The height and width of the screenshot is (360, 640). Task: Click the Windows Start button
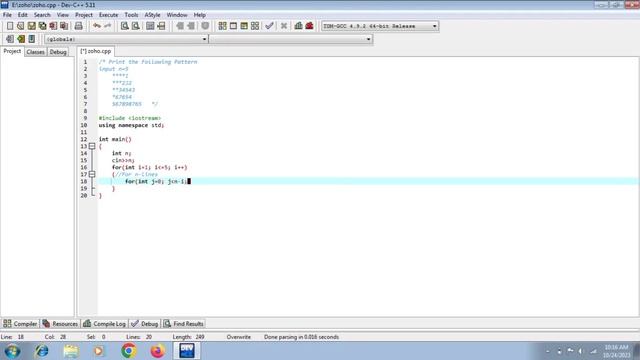click(x=12, y=351)
